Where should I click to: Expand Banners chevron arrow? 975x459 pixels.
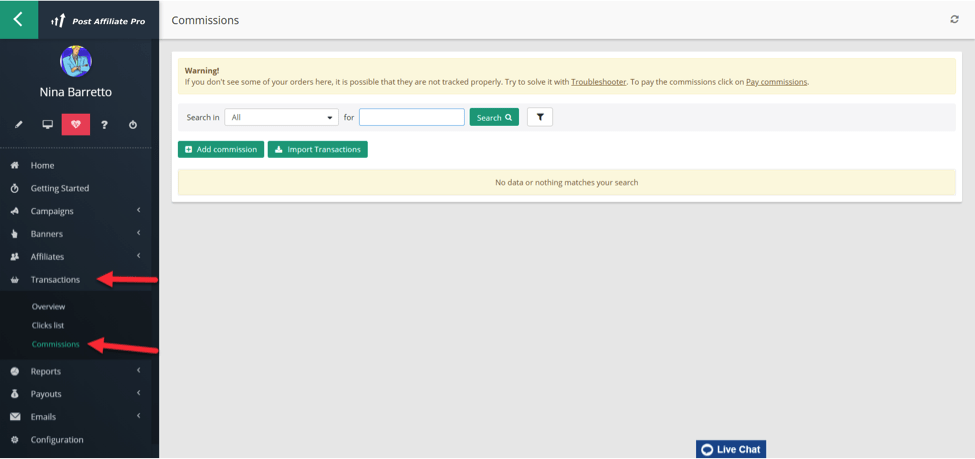[139, 233]
